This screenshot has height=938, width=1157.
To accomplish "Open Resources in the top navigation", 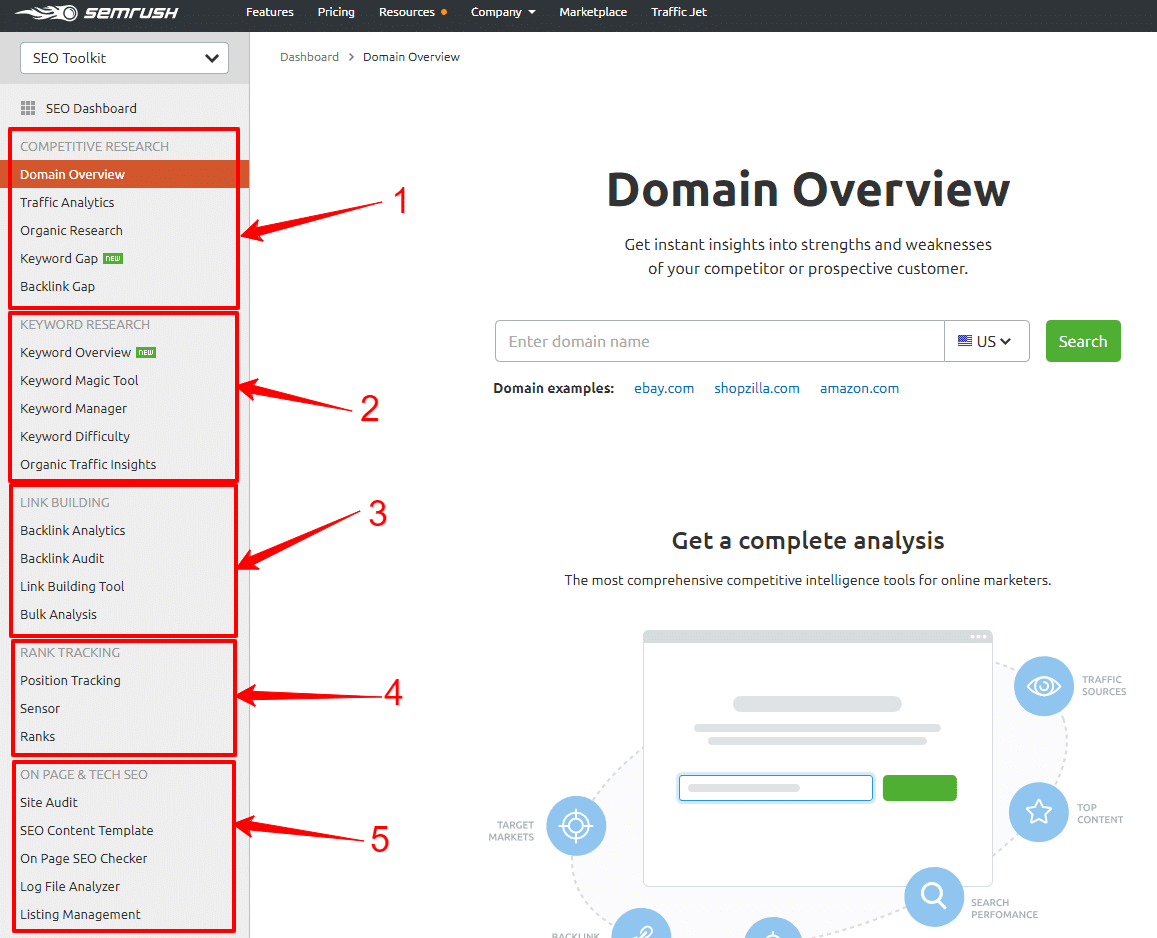I will 407,13.
